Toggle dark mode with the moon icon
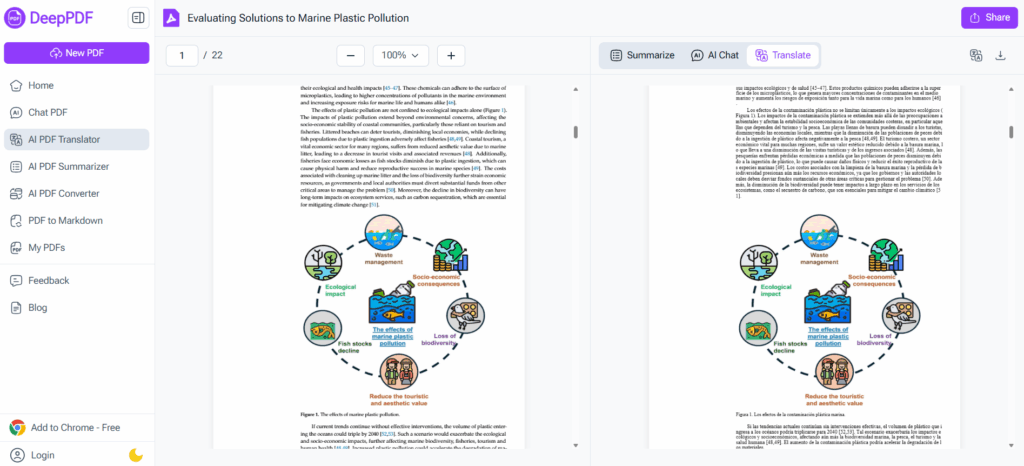 (136, 455)
